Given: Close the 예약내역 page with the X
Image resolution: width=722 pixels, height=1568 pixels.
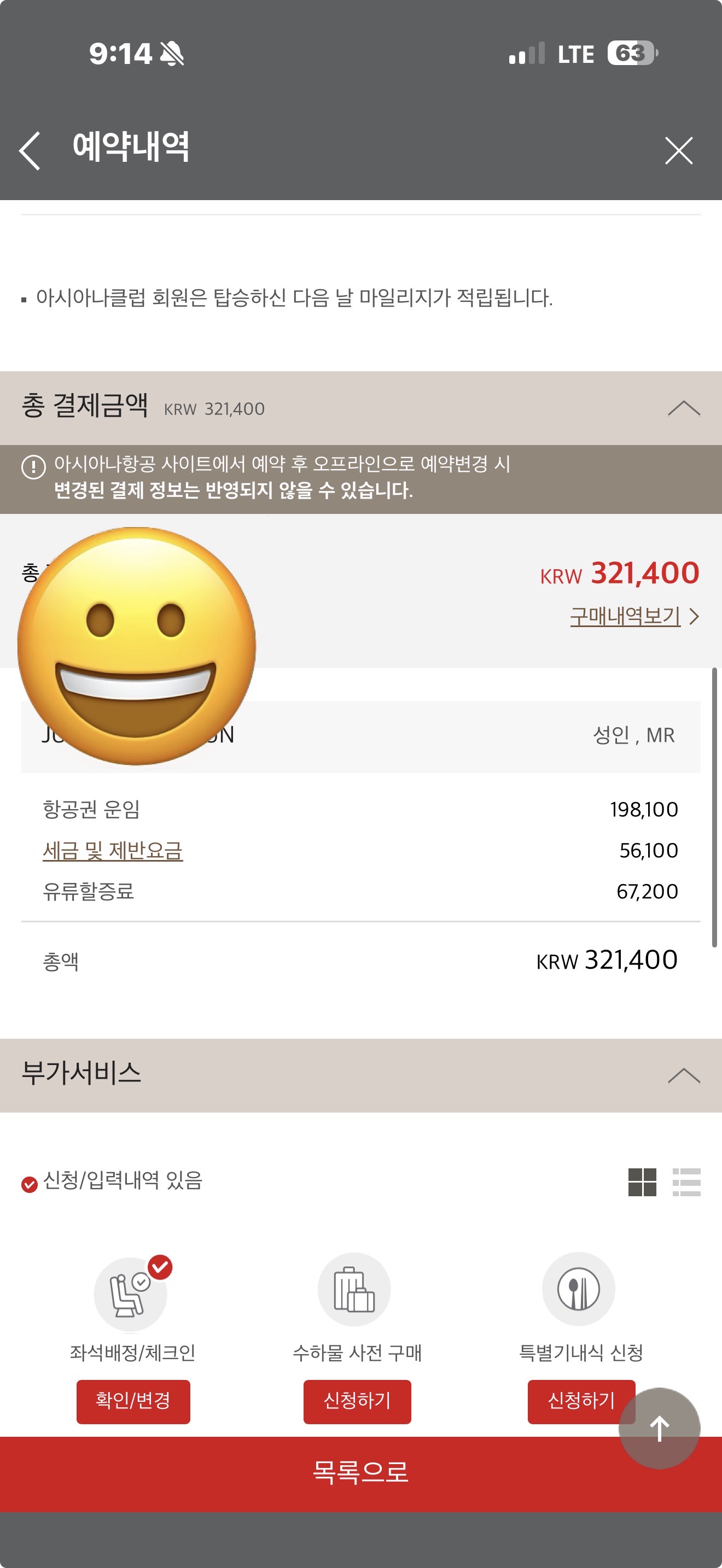Looking at the screenshot, I should pyautogui.click(x=679, y=150).
